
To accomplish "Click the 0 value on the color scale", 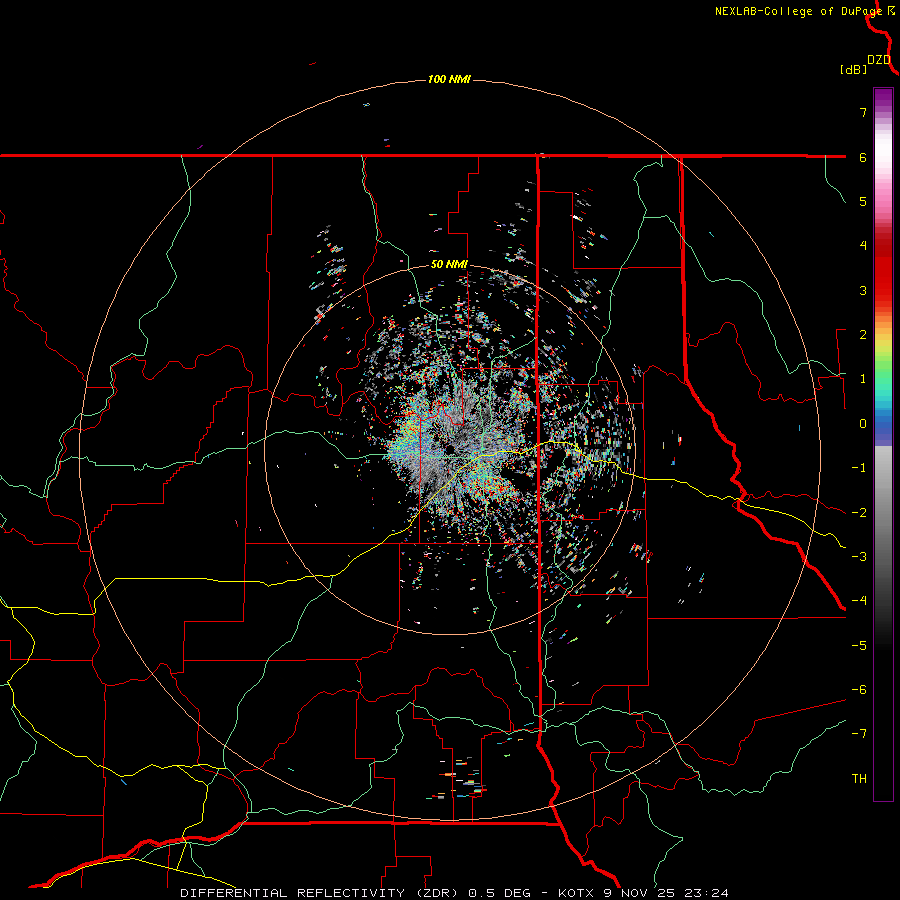I will click(863, 424).
